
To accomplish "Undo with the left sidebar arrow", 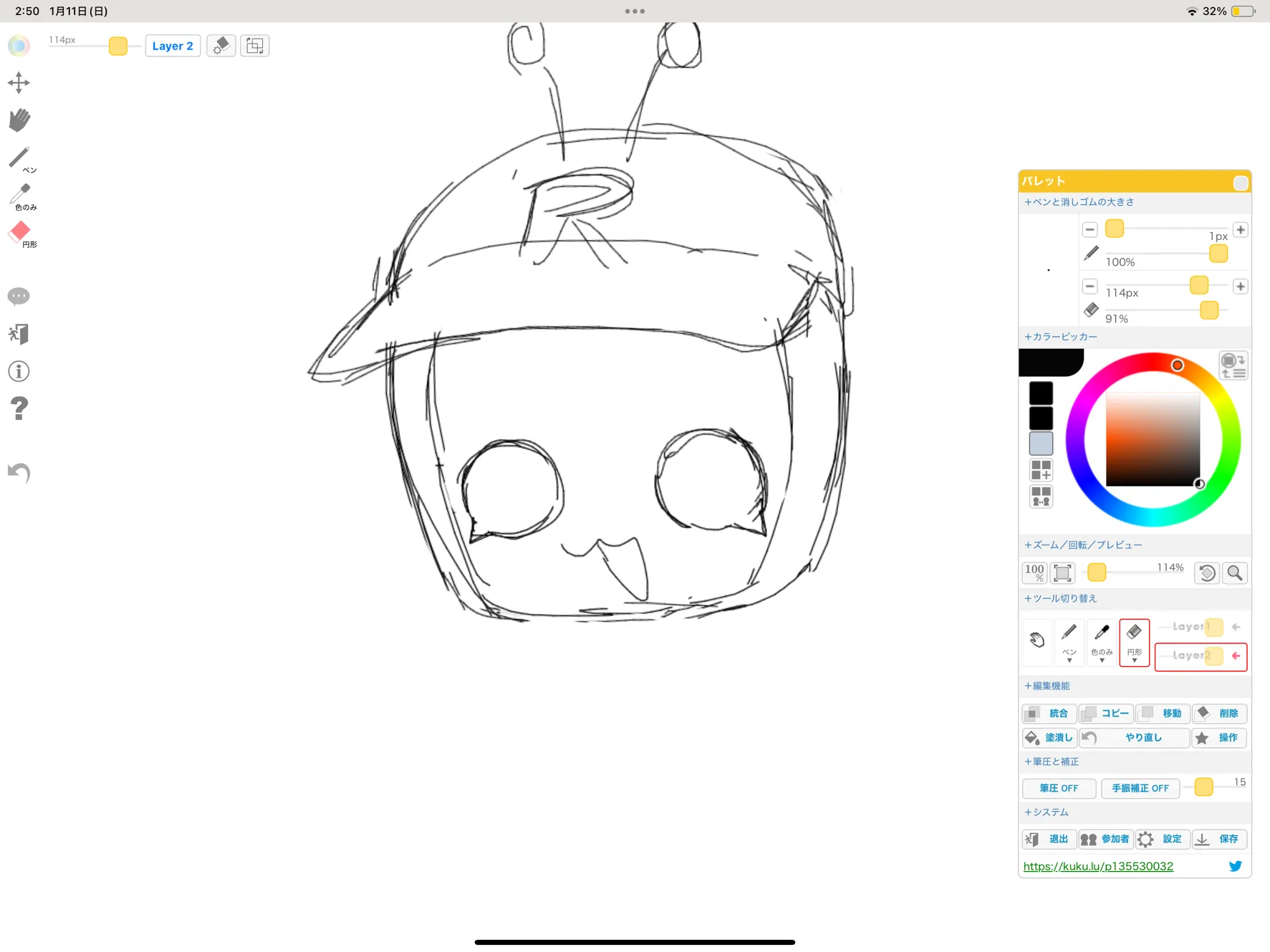I will tap(19, 473).
